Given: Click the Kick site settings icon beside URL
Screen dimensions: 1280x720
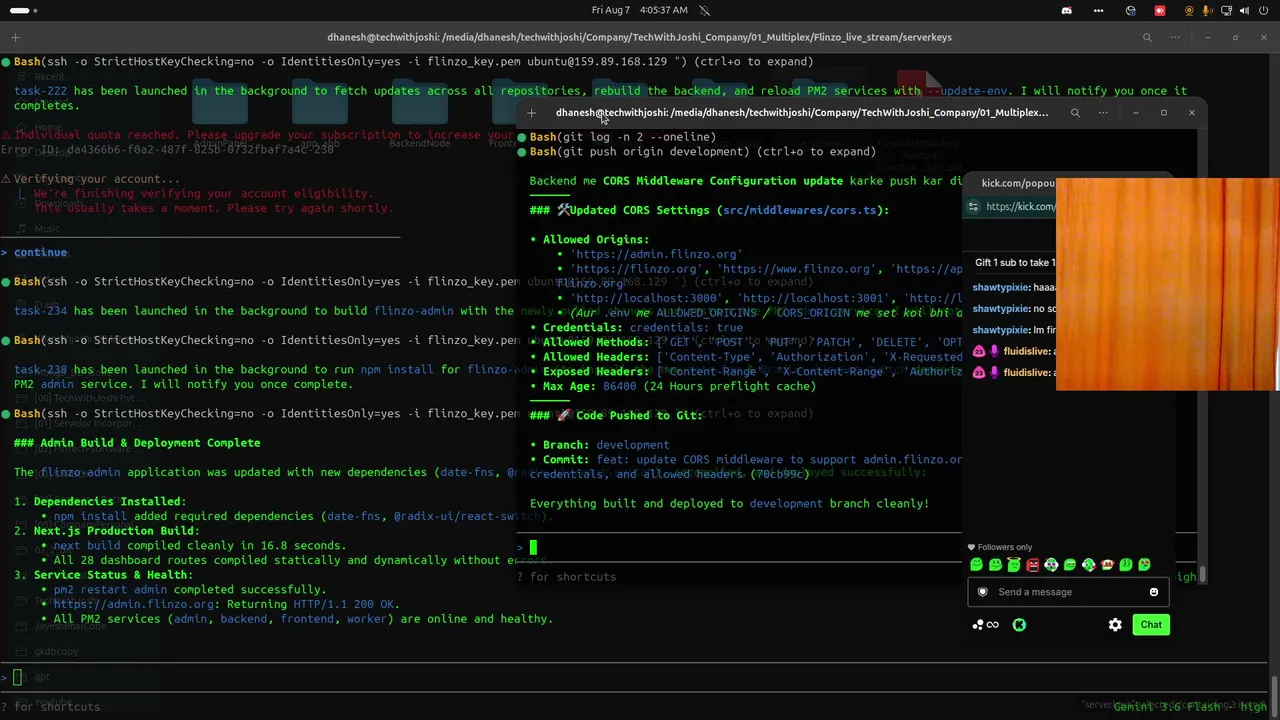Looking at the screenshot, I should (973, 207).
